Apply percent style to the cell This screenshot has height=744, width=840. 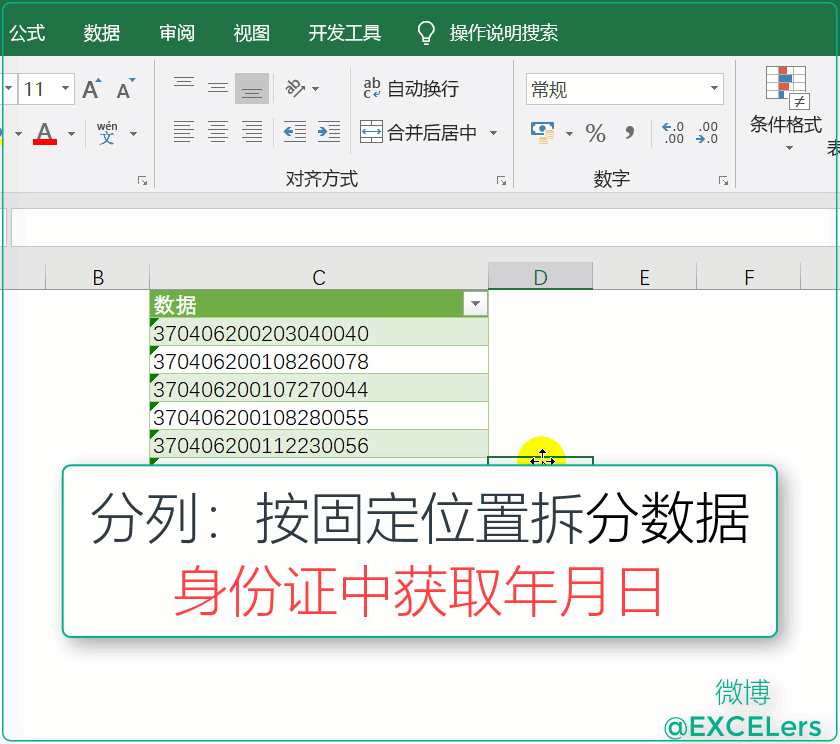click(x=596, y=133)
